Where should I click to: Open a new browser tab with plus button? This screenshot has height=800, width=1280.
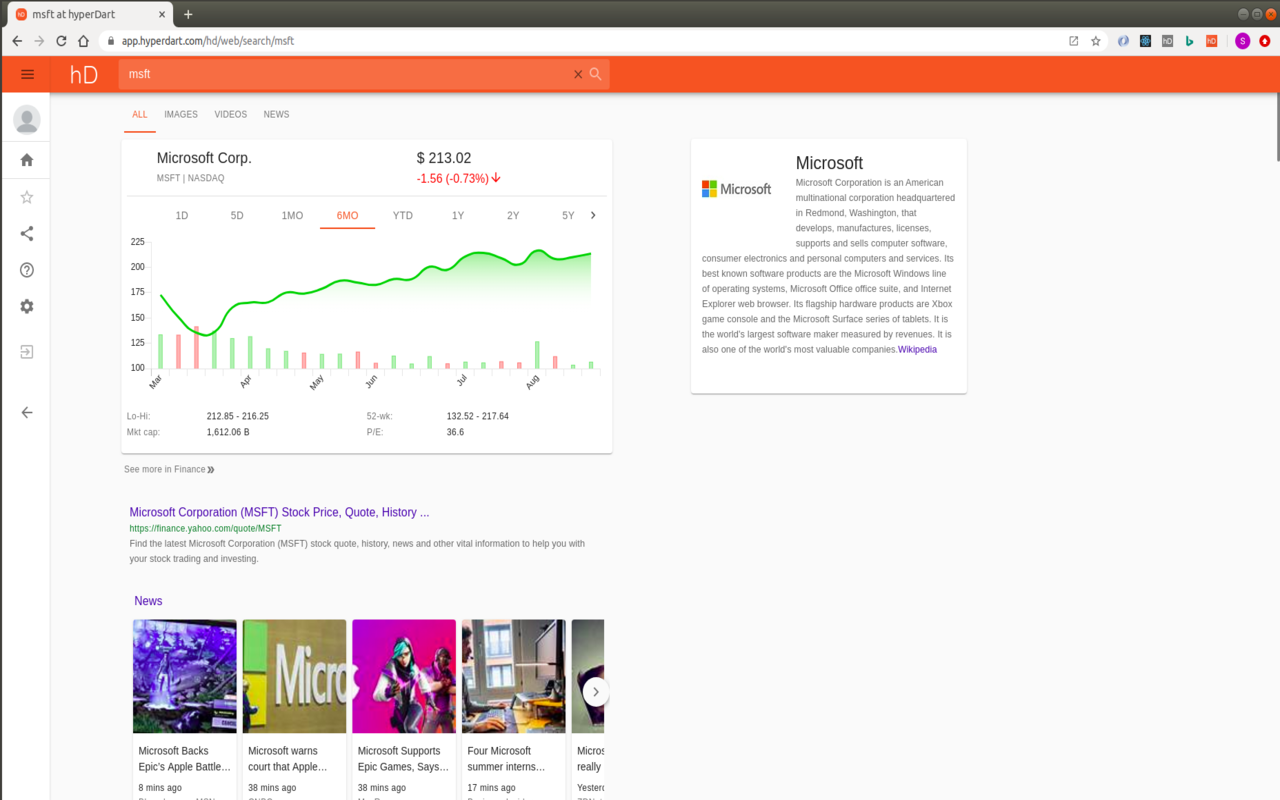coord(188,14)
